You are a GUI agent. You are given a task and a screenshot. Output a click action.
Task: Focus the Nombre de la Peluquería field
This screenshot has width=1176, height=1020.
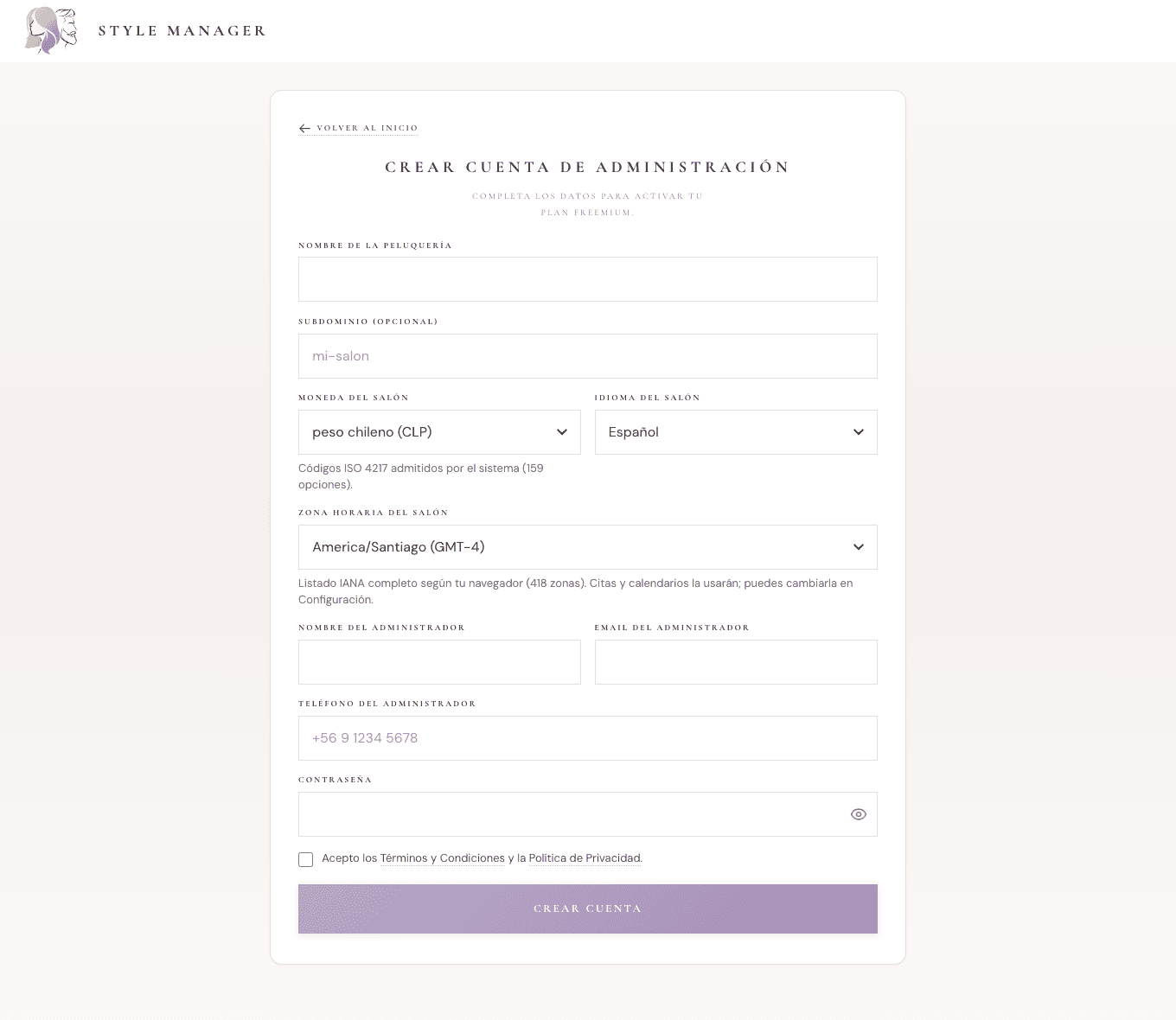coord(587,279)
